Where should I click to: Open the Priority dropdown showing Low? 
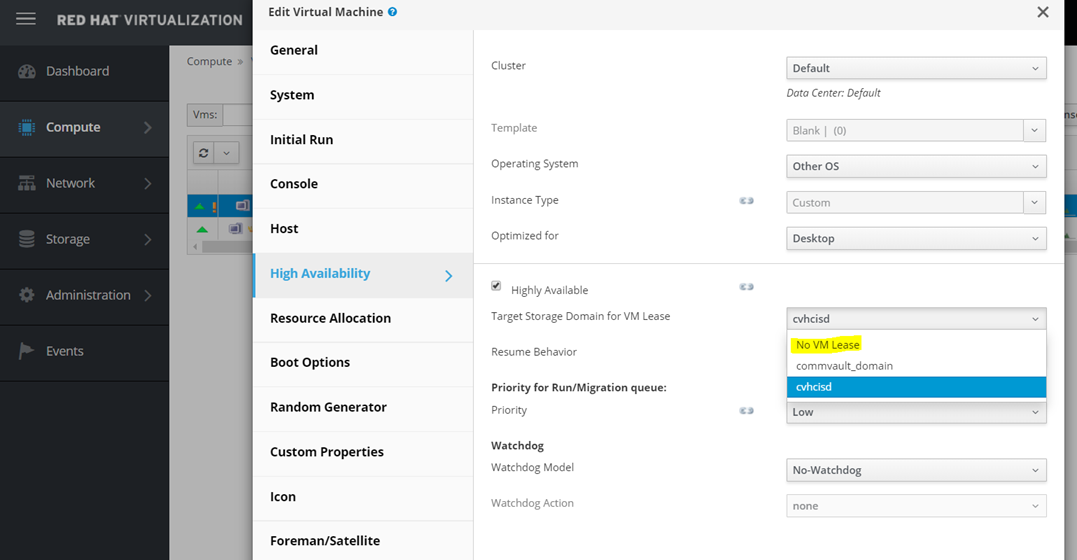[916, 412]
